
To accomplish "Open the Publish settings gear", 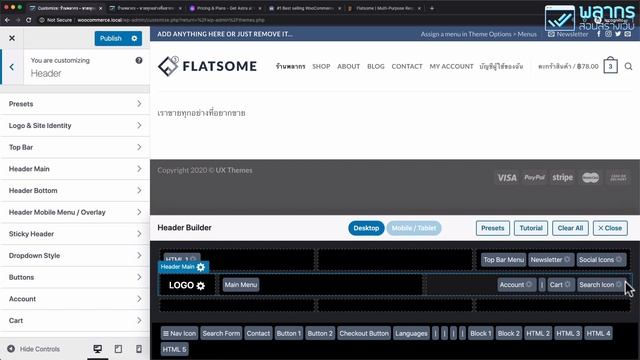I will [134, 38].
